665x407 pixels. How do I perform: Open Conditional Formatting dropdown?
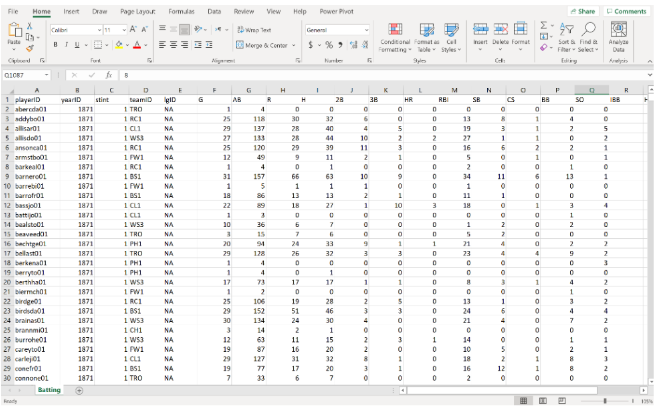tap(395, 37)
